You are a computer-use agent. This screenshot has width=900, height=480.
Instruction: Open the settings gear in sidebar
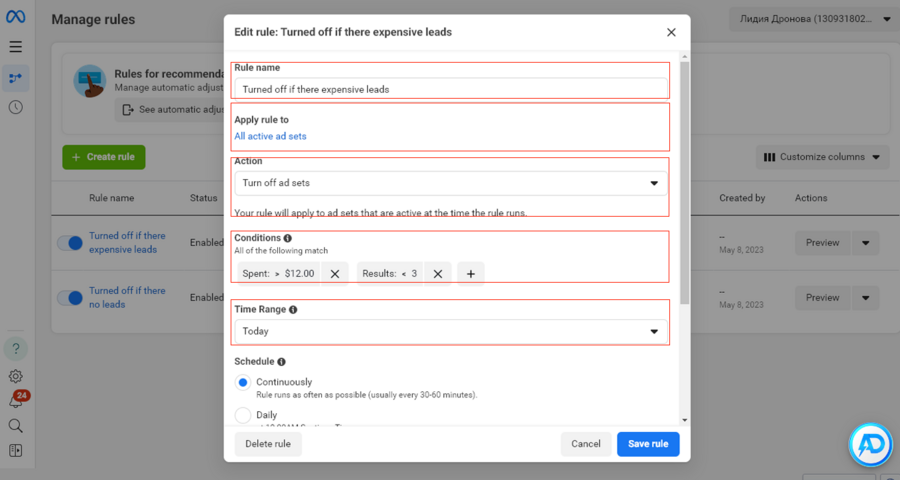point(15,376)
